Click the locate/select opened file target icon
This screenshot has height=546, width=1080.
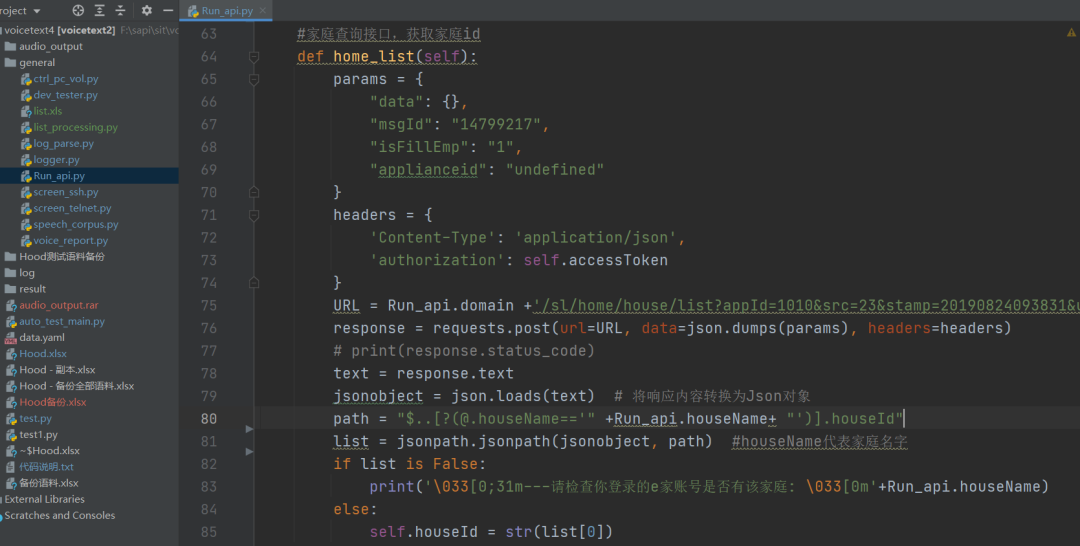point(78,10)
